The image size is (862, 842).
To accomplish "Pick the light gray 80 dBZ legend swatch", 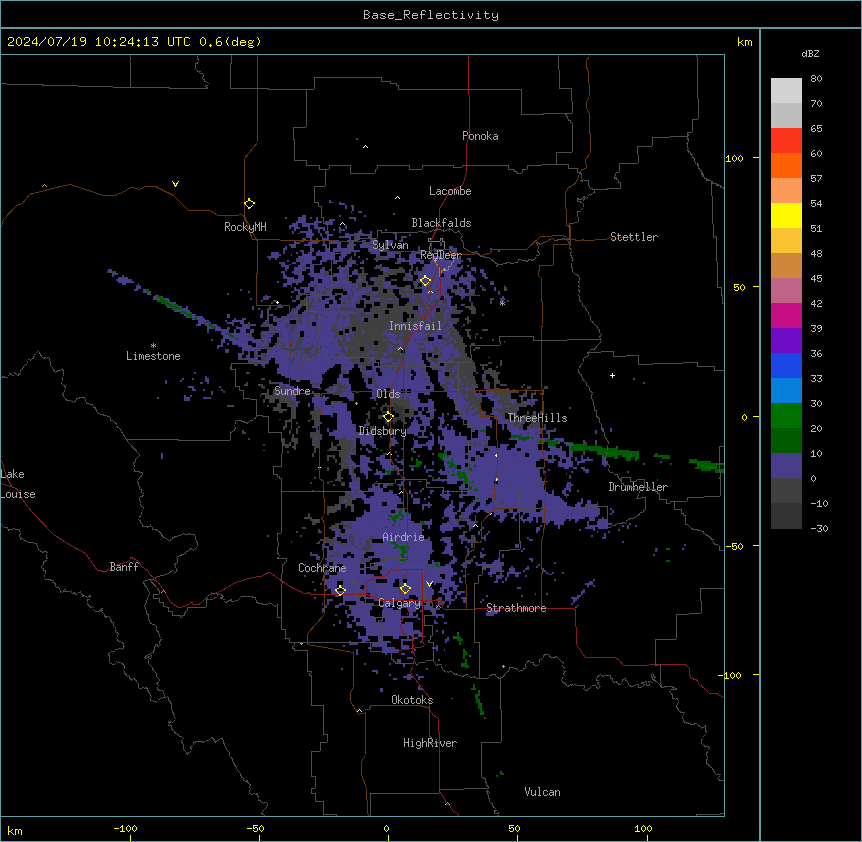I will [786, 91].
